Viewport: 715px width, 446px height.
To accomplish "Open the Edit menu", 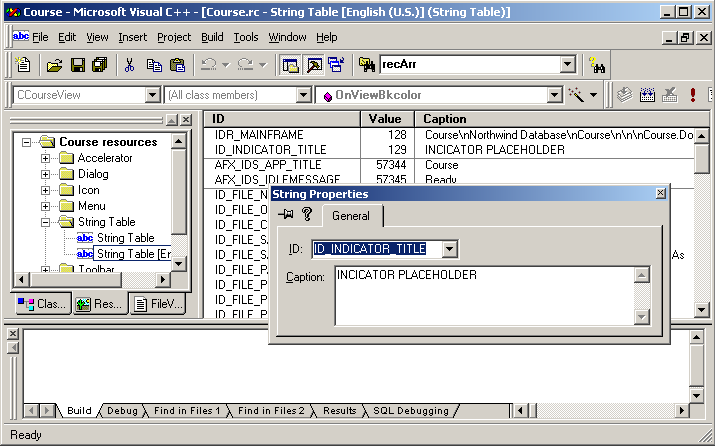I will point(67,37).
